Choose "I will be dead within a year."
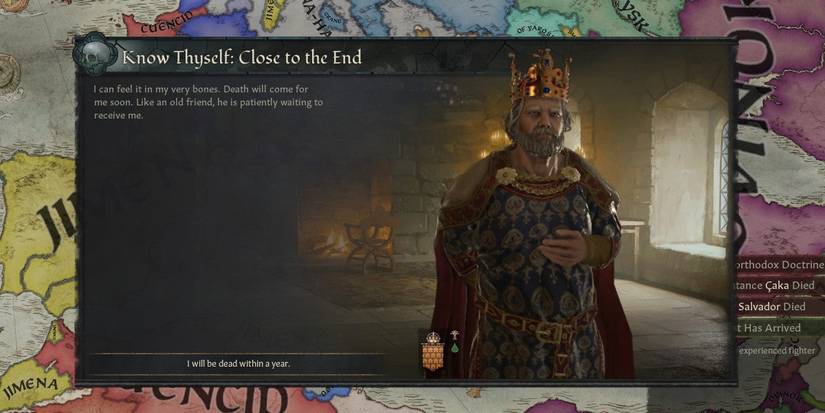The width and height of the screenshot is (825, 413). point(238,364)
